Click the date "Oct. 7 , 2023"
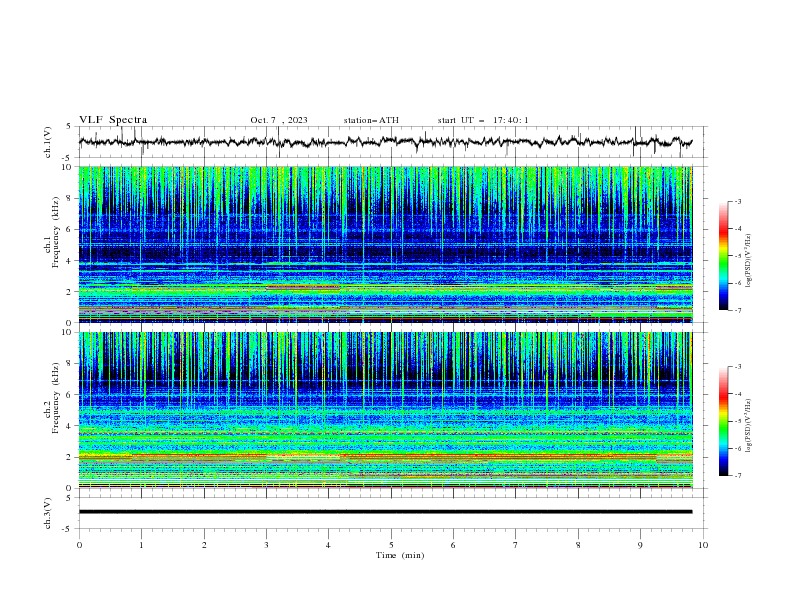792x612 pixels. coord(278,120)
